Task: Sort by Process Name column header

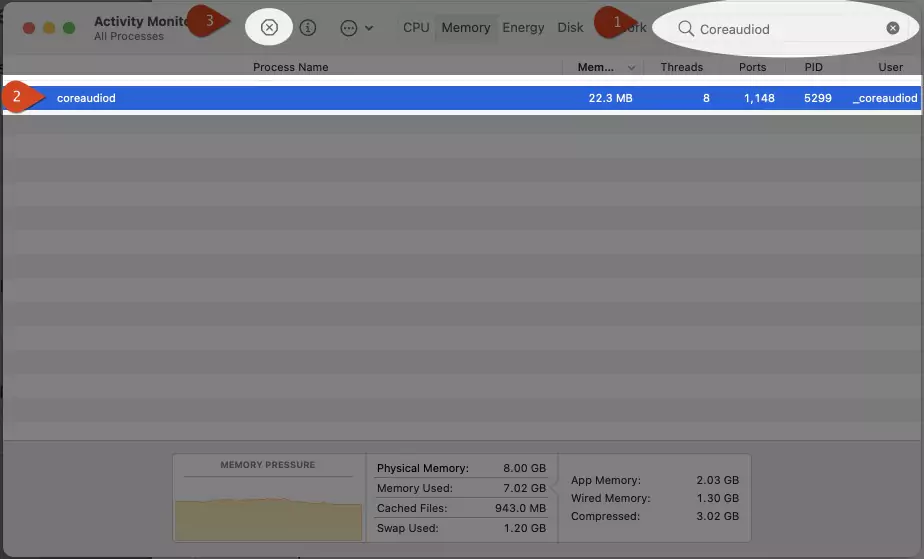Action: tap(291, 67)
